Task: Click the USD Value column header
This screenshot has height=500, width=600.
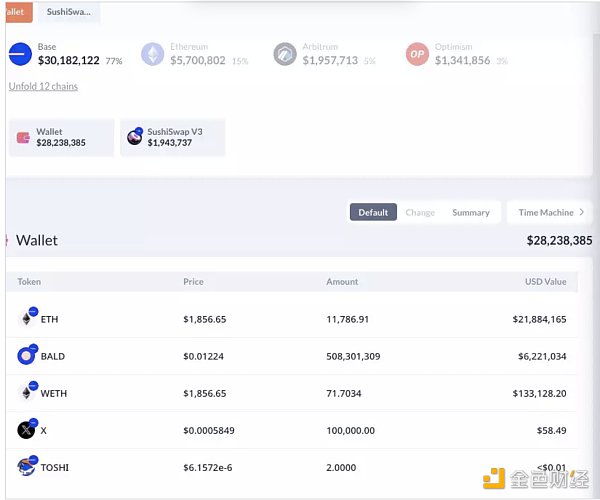Action: coord(546,282)
